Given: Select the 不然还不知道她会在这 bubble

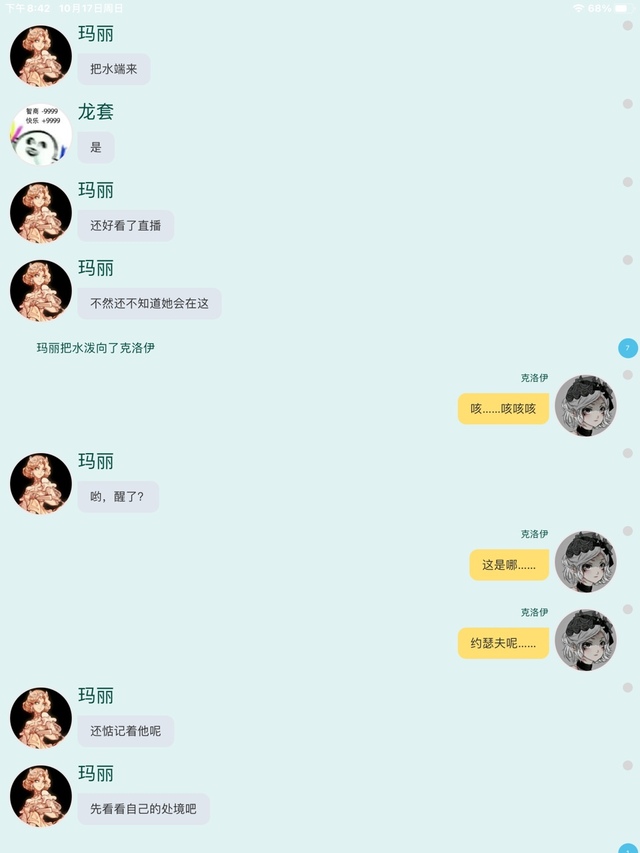Looking at the screenshot, I should click(149, 304).
